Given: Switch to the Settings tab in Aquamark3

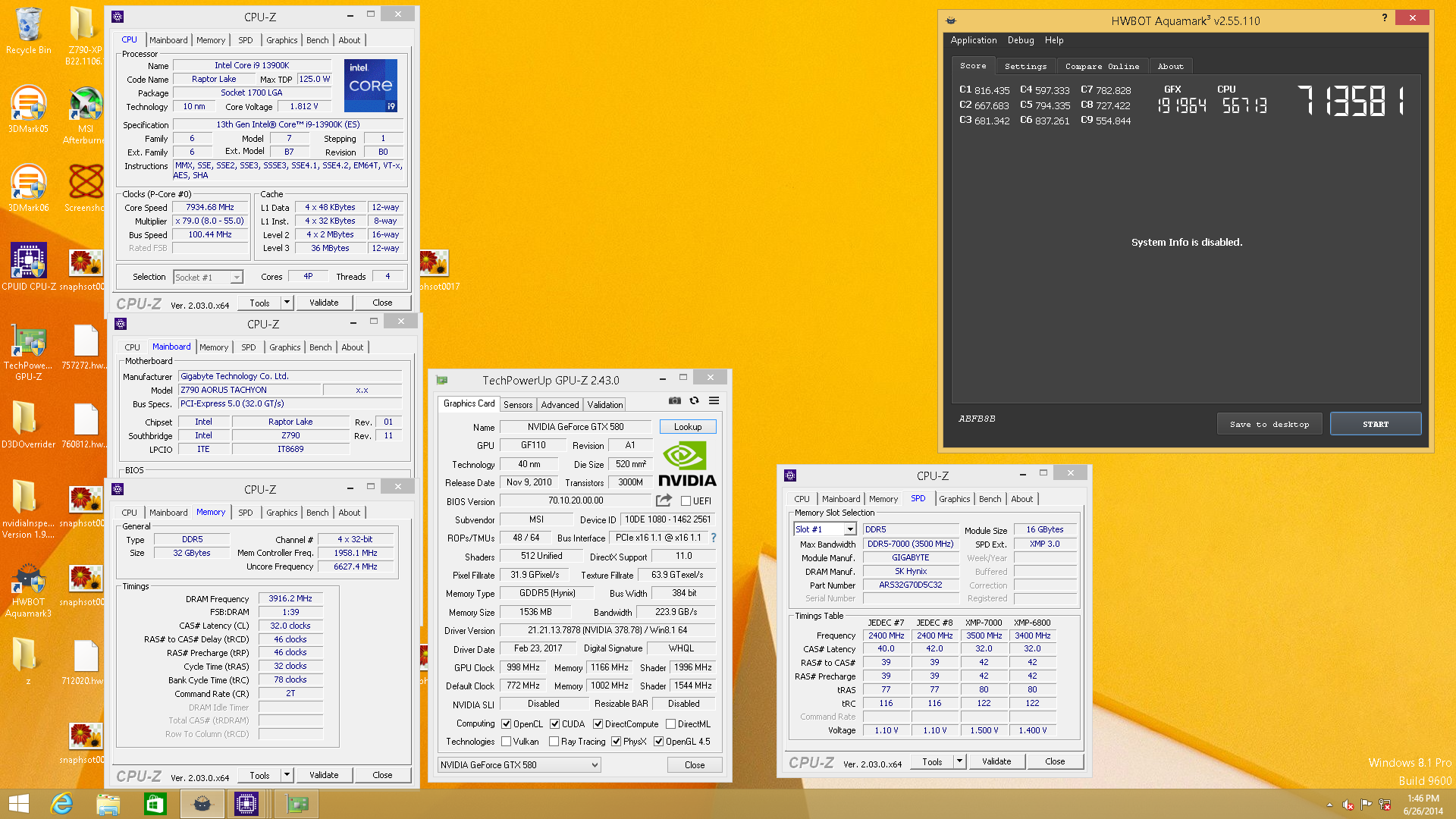Looking at the screenshot, I should pos(1025,67).
